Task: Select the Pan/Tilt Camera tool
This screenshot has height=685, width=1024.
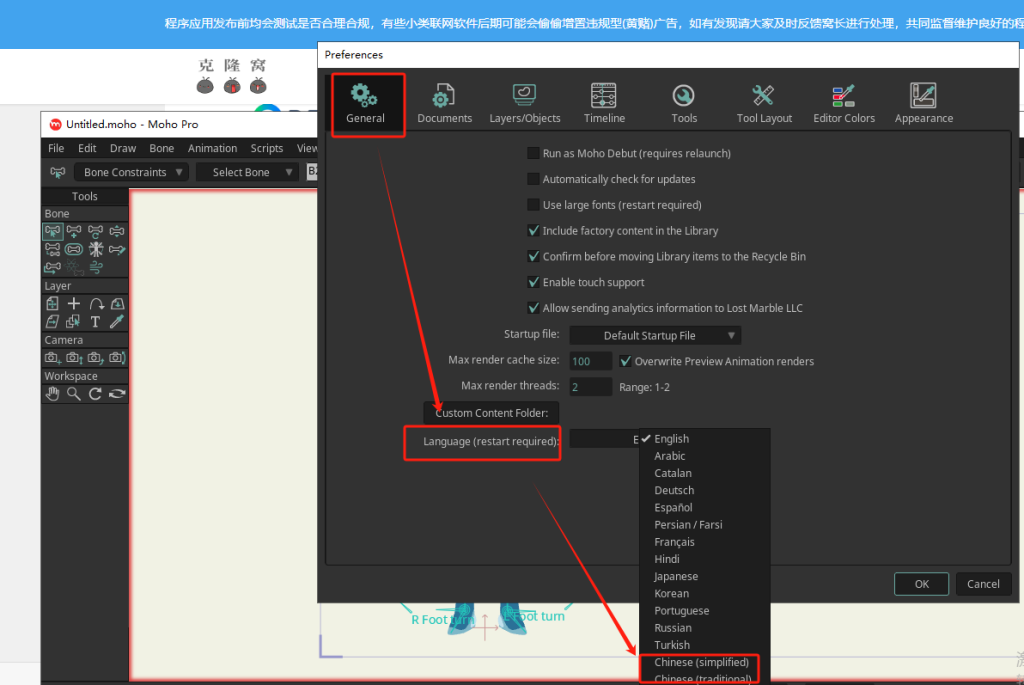Action: (117, 358)
